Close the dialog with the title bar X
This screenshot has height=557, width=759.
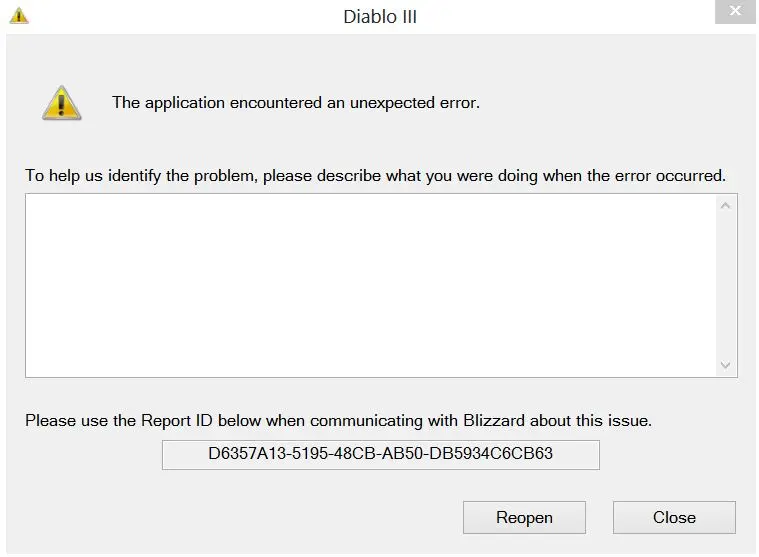(735, 12)
